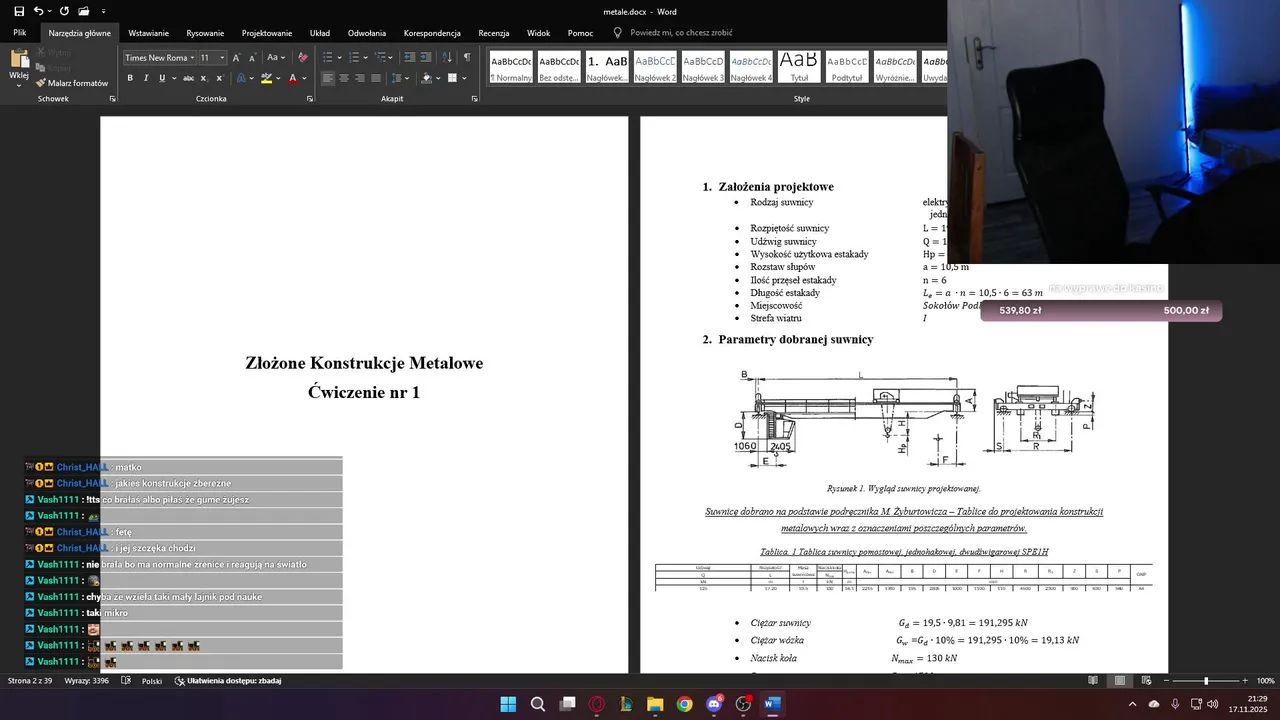Screen dimensions: 1280x720
Task: Click the Wklej paste clipboard icon
Action: click(x=19, y=59)
